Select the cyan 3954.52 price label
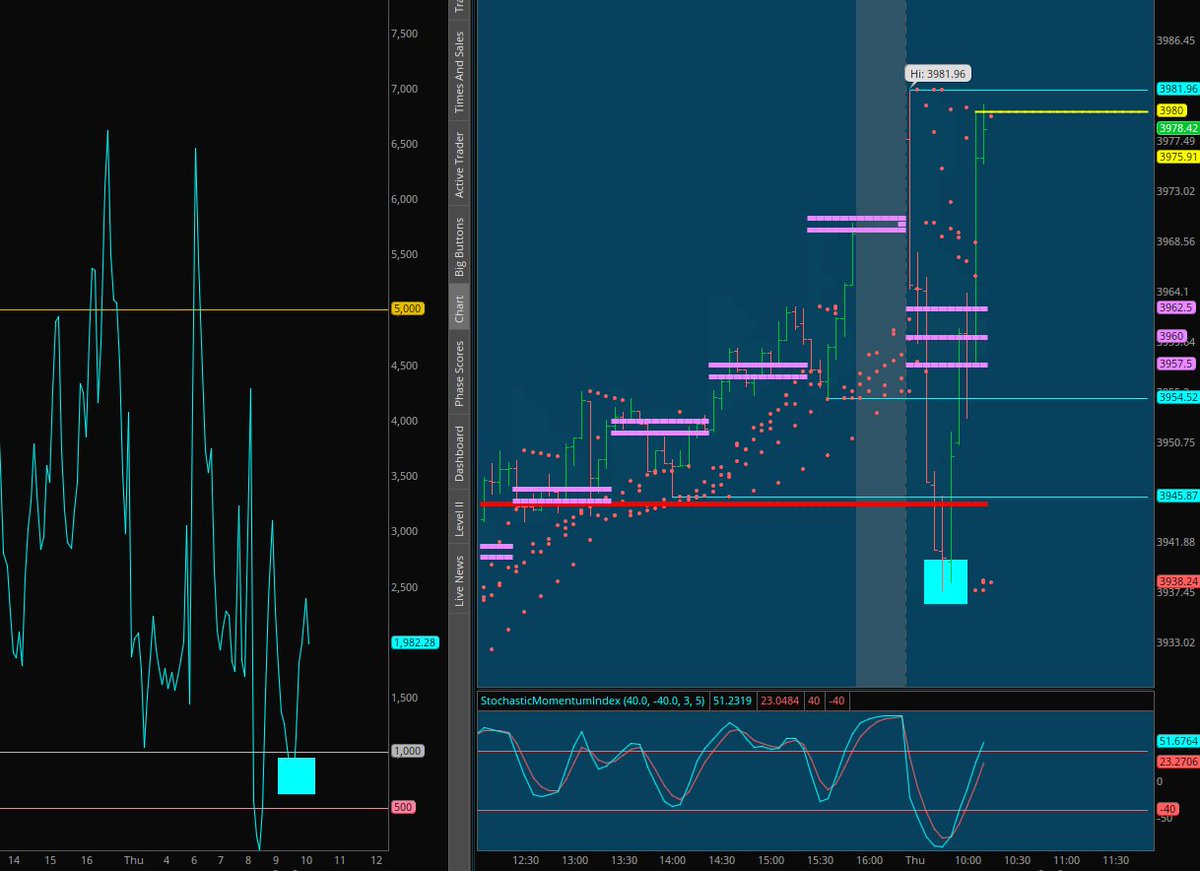The height and width of the screenshot is (871, 1200). (x=1177, y=398)
